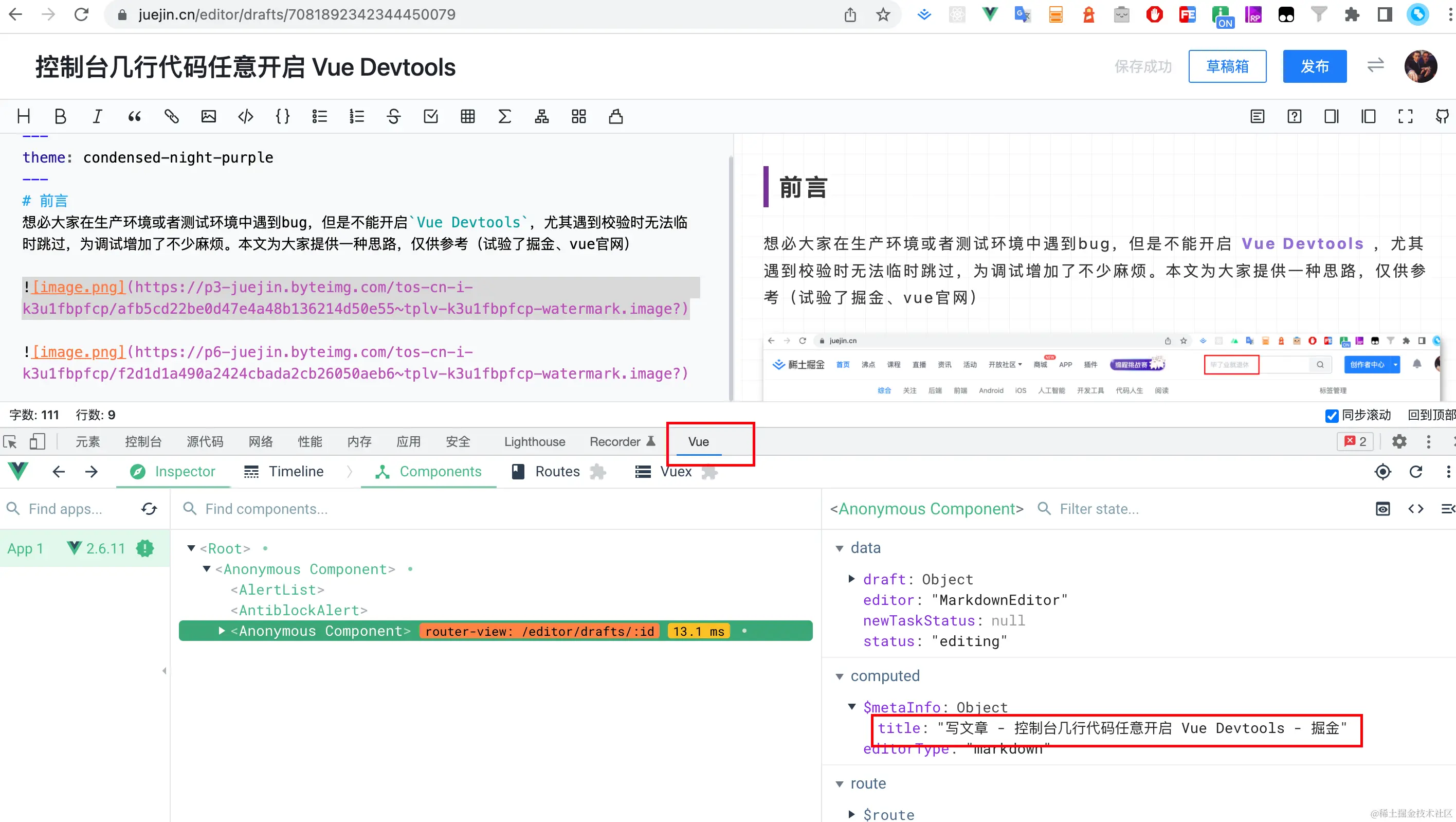Click the select component target icon in Vue devtools

pyautogui.click(x=1382, y=472)
